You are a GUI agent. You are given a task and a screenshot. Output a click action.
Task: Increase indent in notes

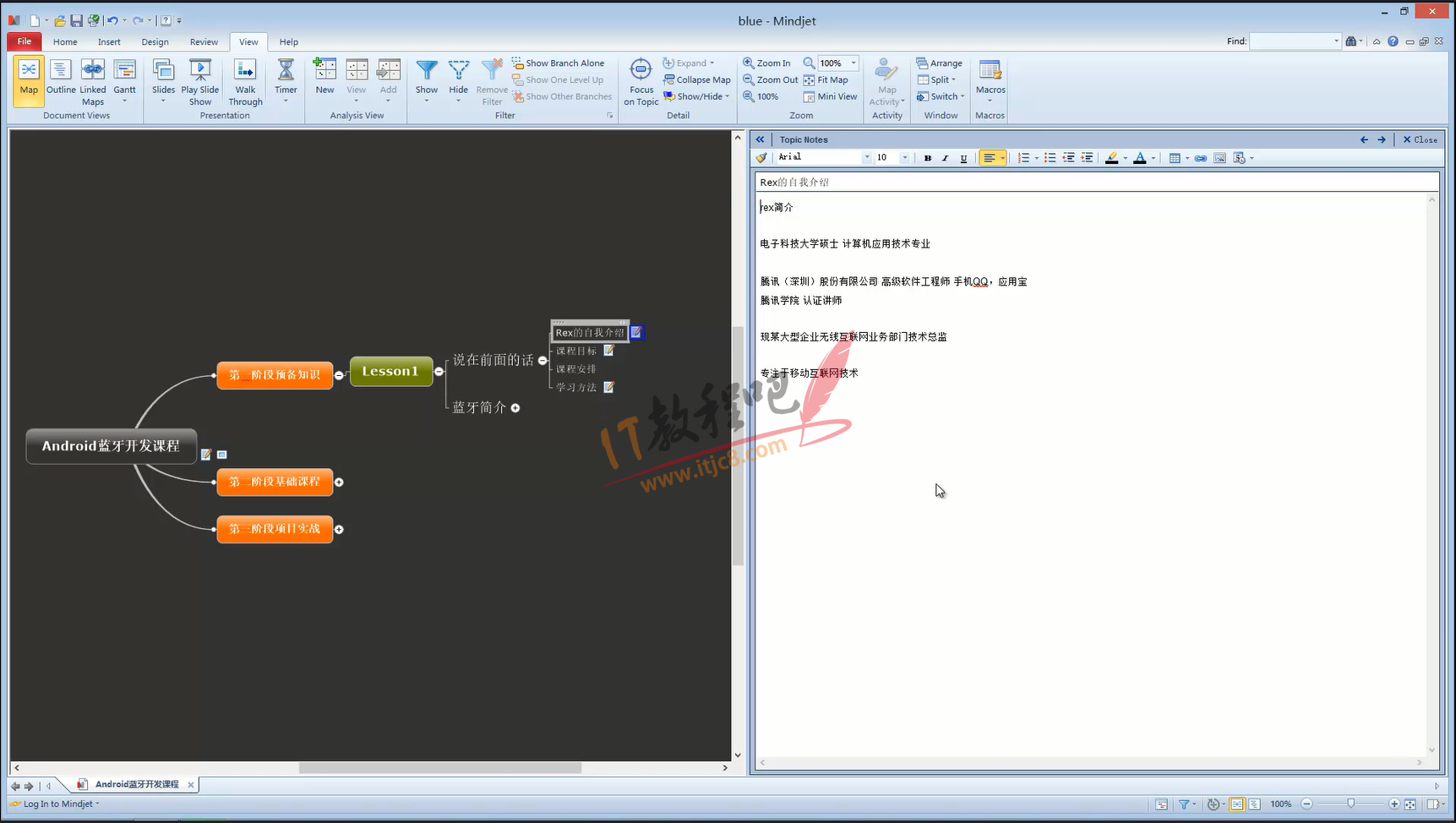point(1087,158)
